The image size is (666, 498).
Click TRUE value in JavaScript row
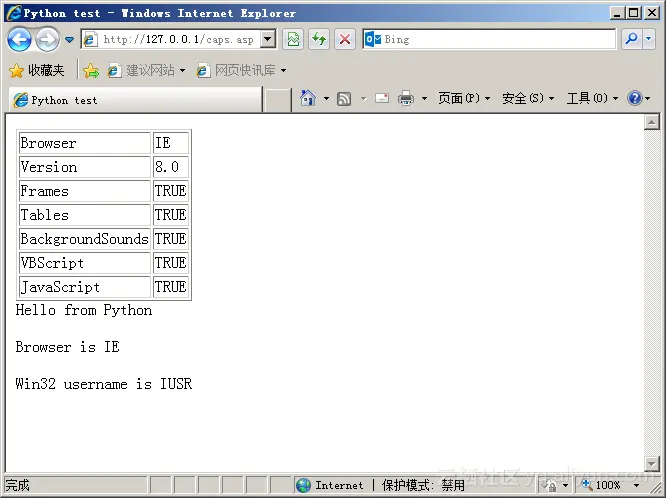[171, 287]
